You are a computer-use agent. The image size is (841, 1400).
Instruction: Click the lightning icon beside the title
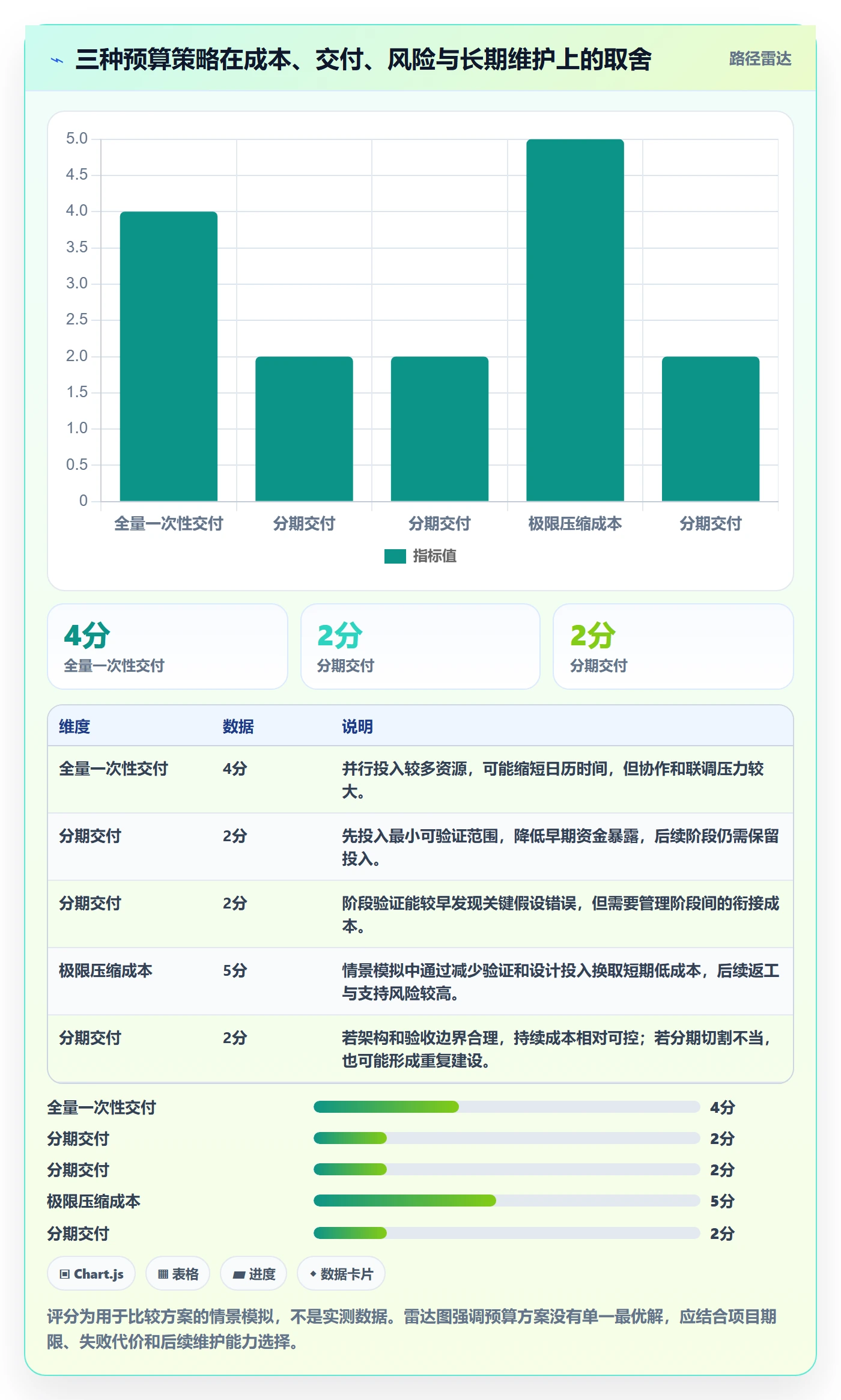point(57,60)
